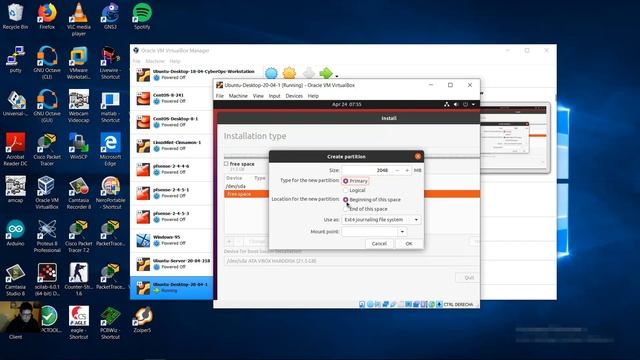Open the Firefox desktop icon
Image resolution: width=640 pixels, height=360 pixels.
click(x=47, y=16)
